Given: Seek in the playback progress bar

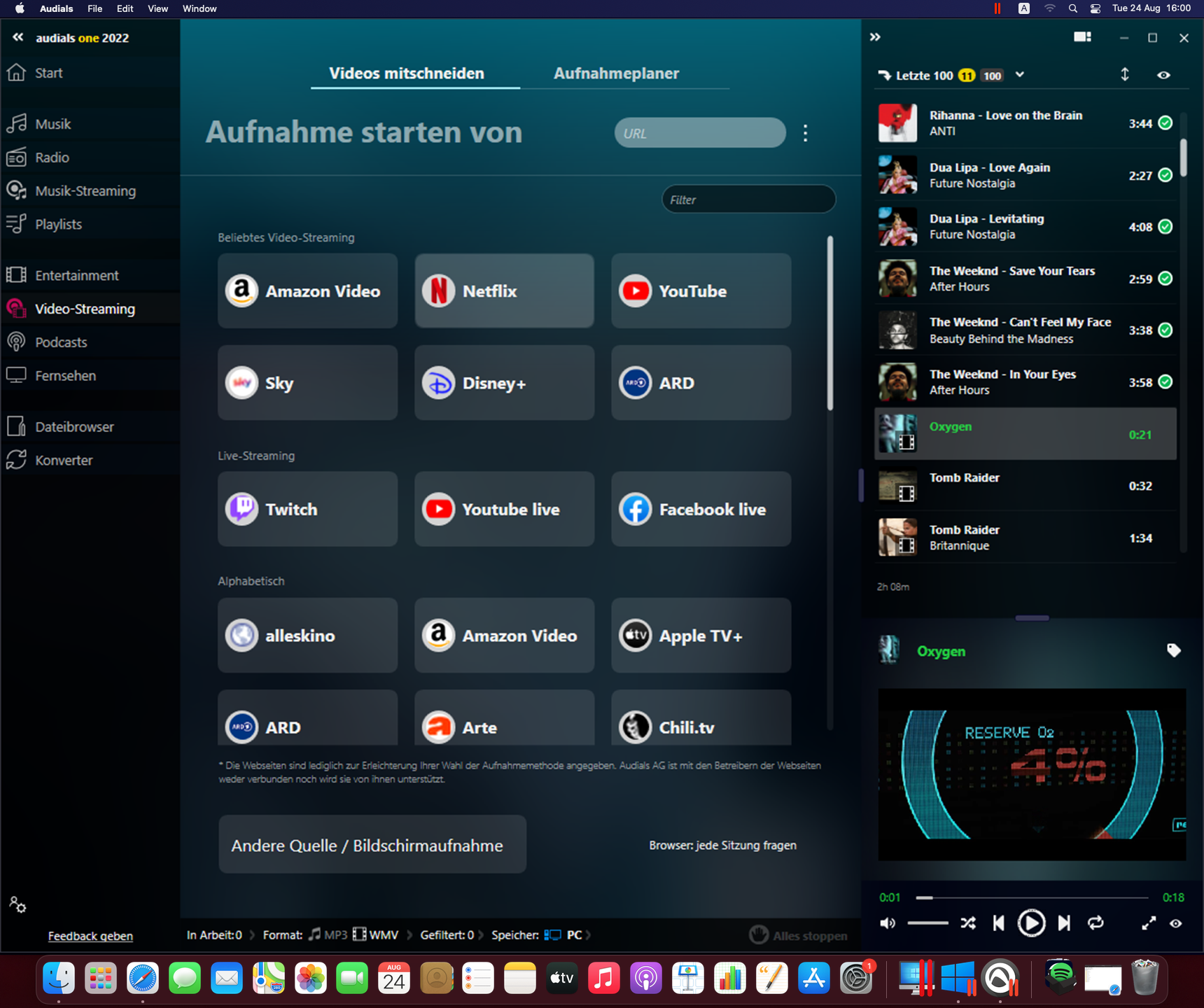Looking at the screenshot, I should tap(1032, 897).
